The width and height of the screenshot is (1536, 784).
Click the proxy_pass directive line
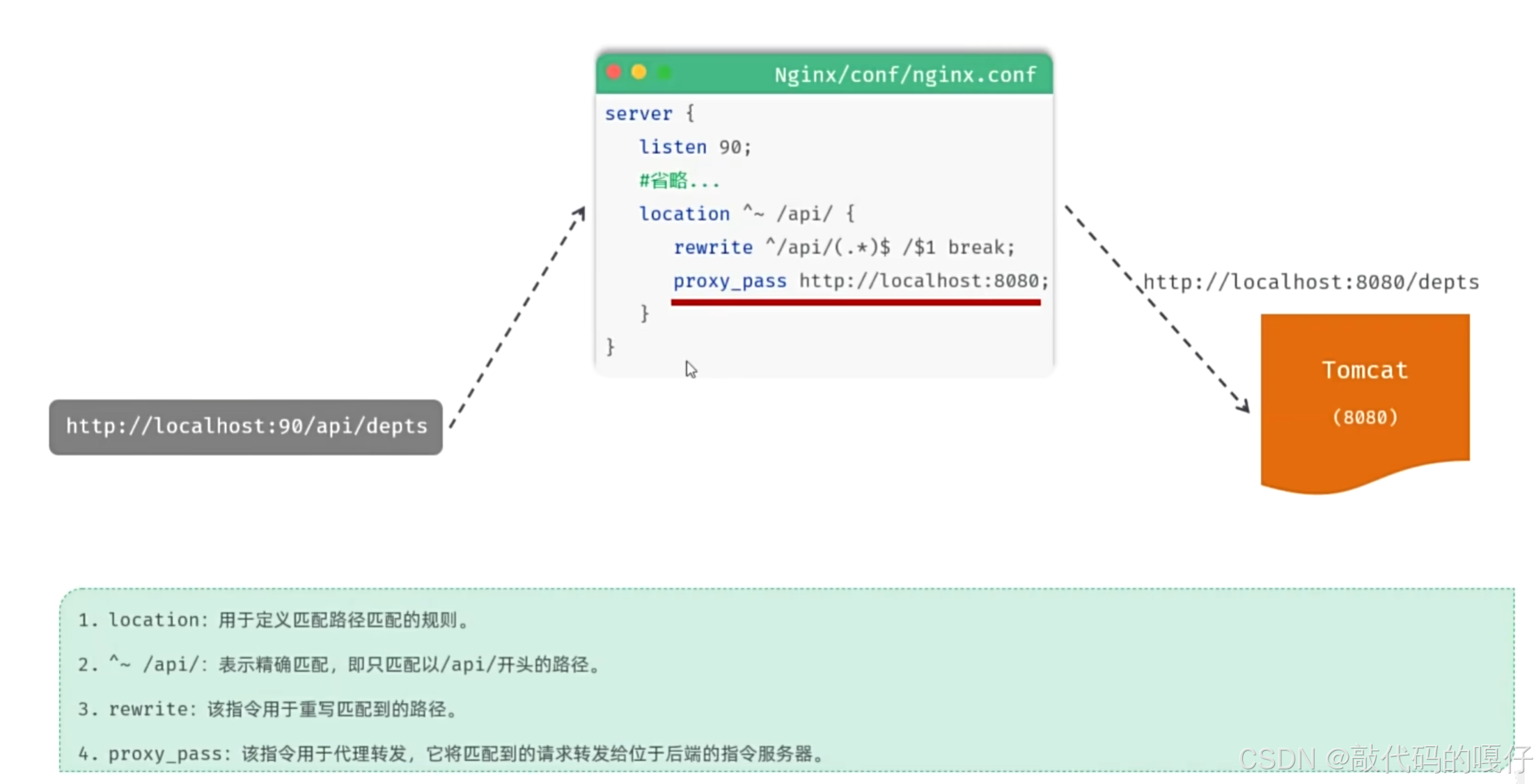pos(860,281)
